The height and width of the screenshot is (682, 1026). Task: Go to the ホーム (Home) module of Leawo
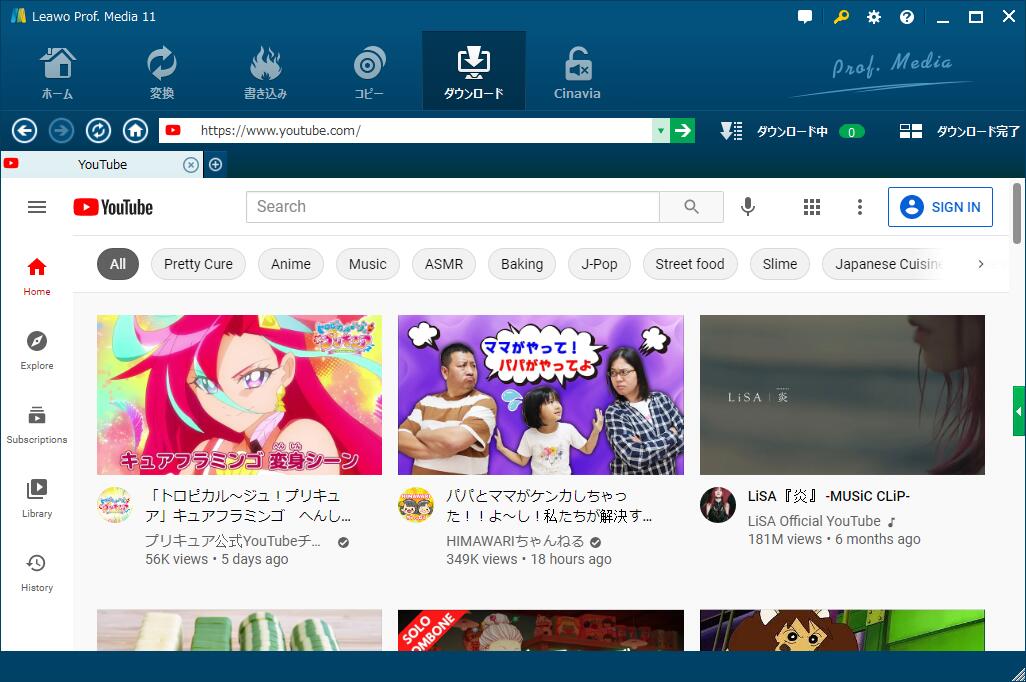[57, 70]
